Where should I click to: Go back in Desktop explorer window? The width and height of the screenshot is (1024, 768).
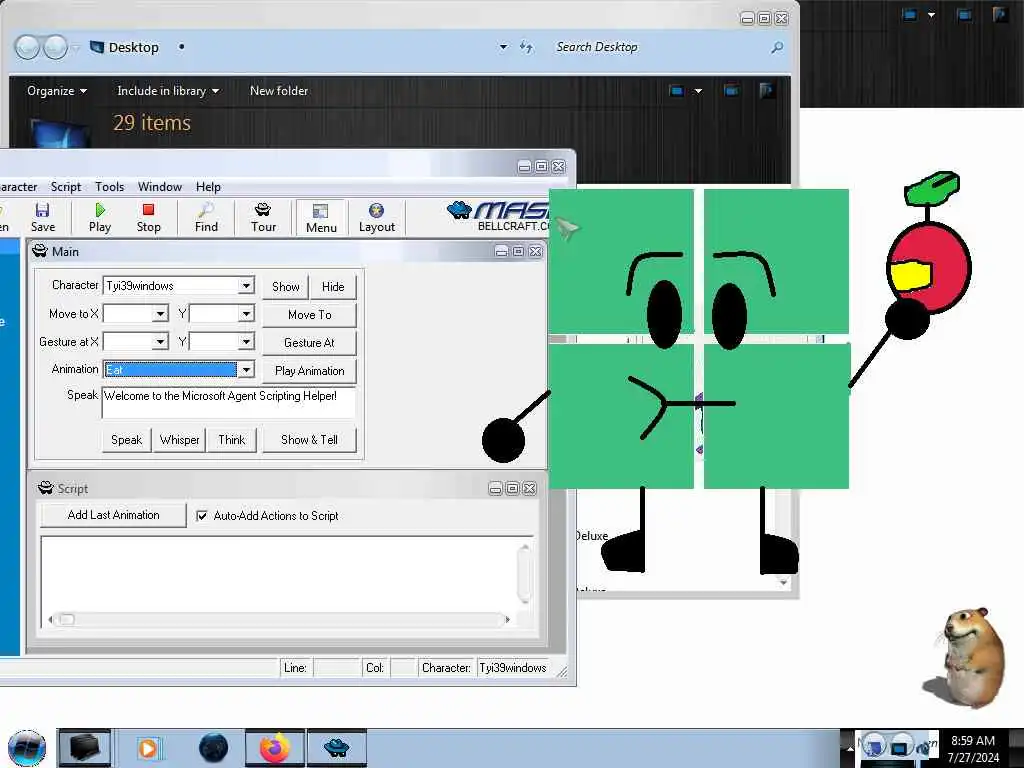pos(27,47)
